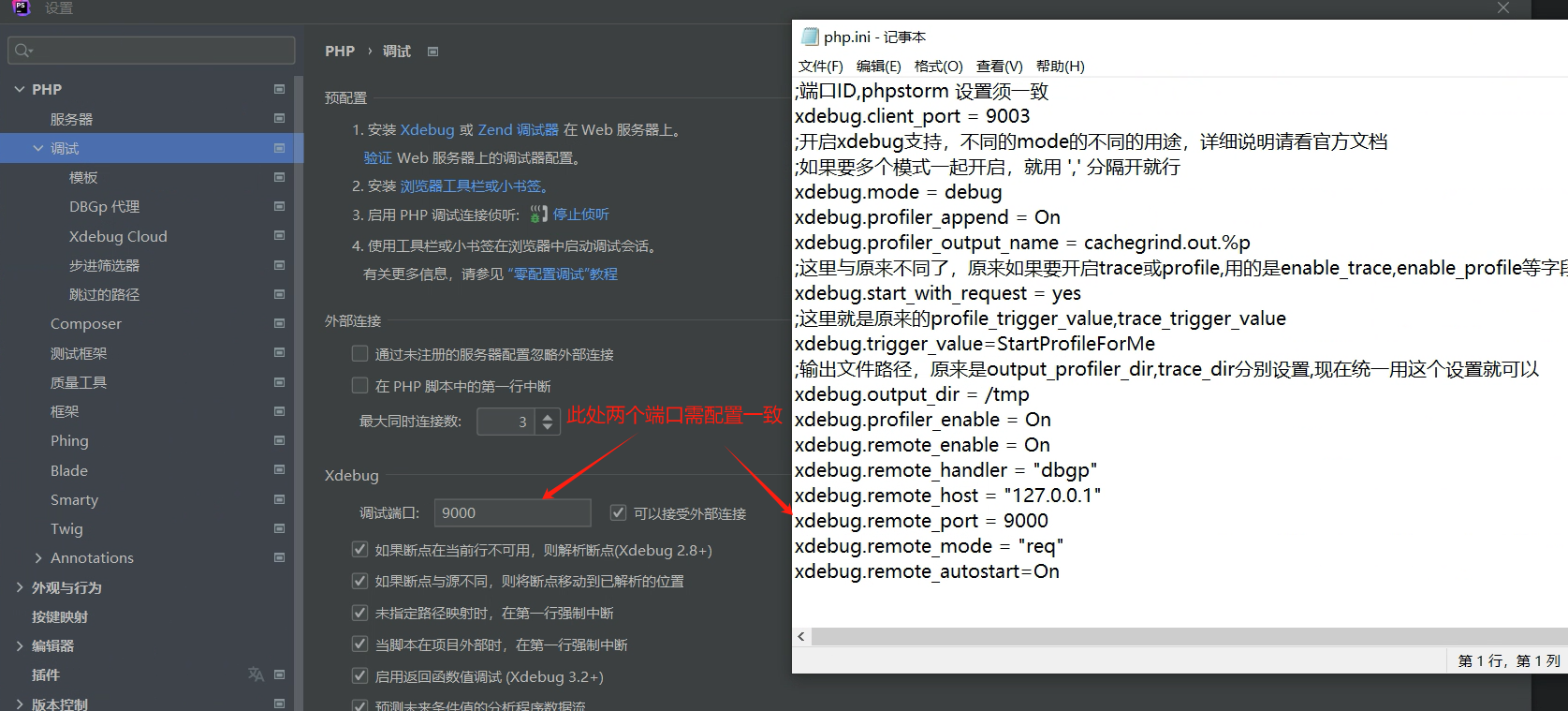The image size is (1568, 711).
Task: Expand the 编辑器 tree node
Action: coord(20,645)
